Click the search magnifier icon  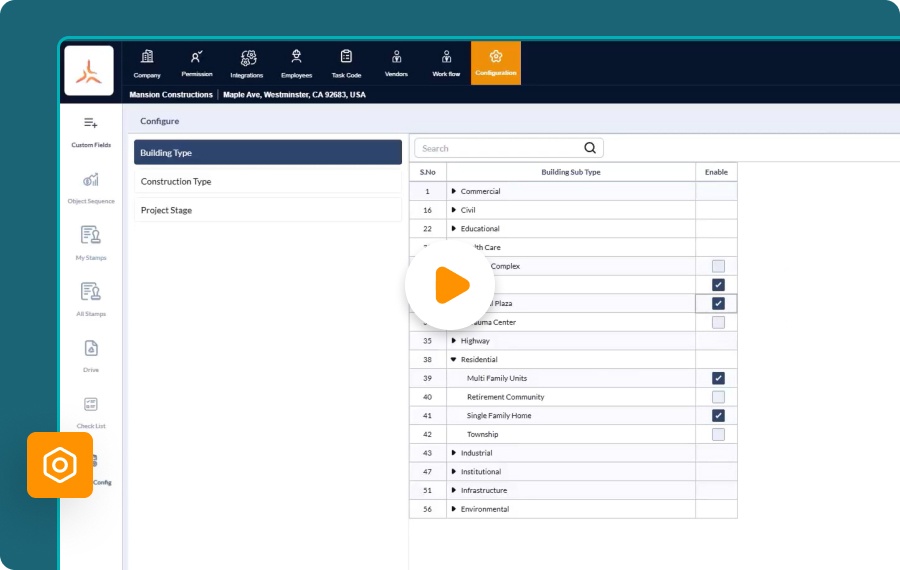point(589,148)
